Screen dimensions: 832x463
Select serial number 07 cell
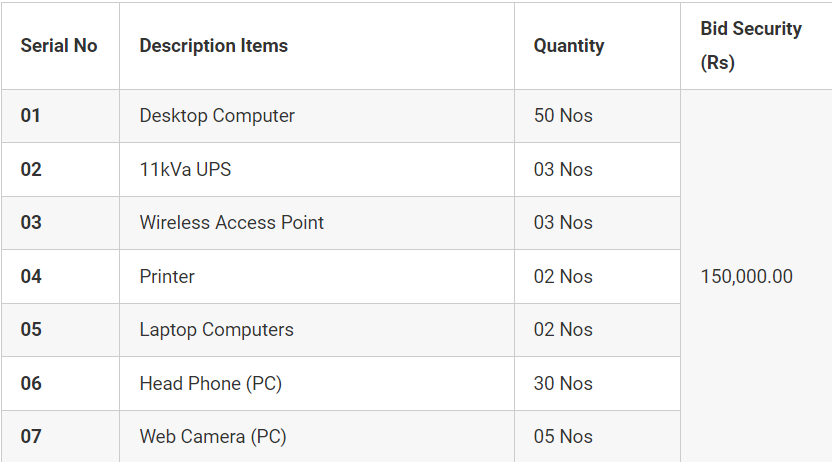(x=31, y=437)
